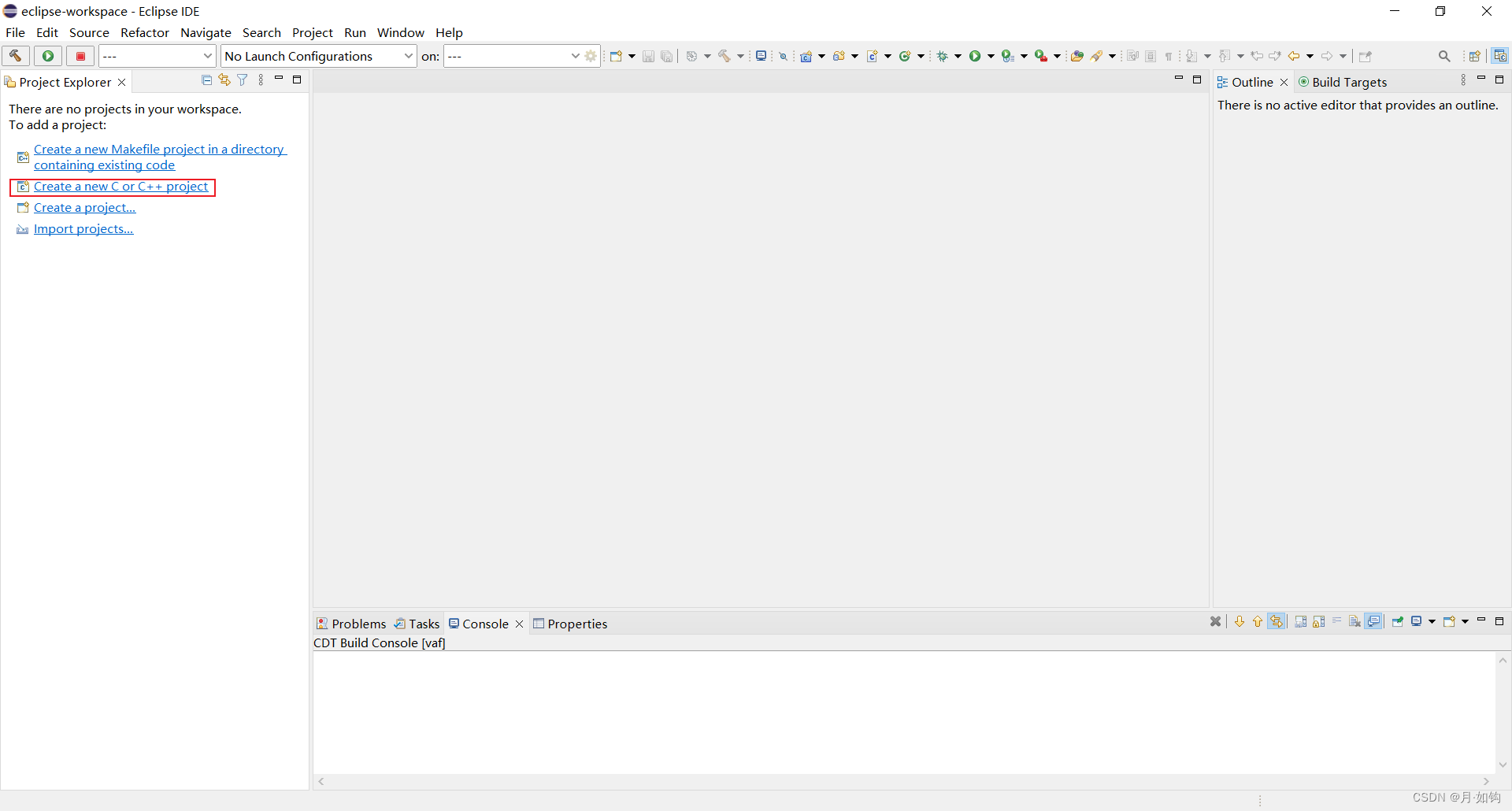
Task: Toggle Scroll Lock in the Console view
Action: (x=1319, y=621)
